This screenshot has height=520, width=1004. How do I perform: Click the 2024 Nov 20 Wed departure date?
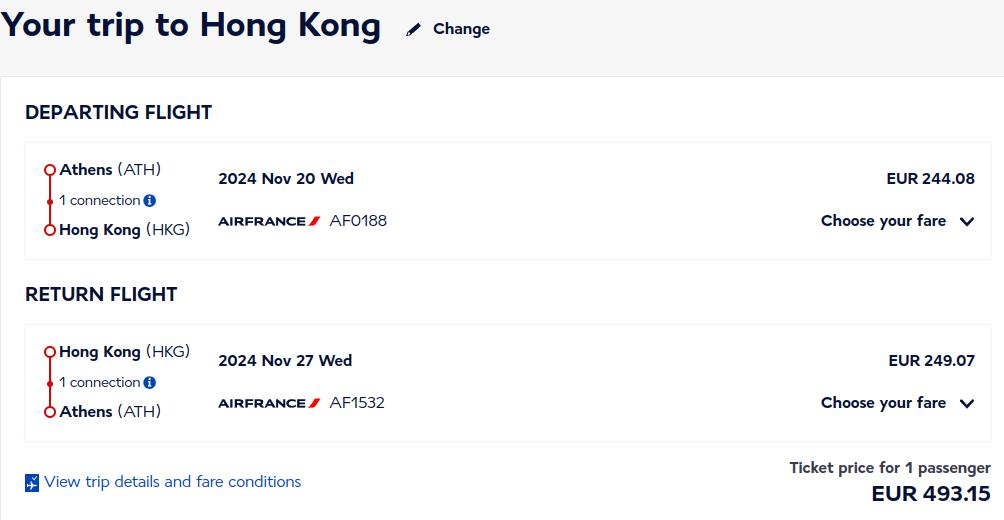286,179
